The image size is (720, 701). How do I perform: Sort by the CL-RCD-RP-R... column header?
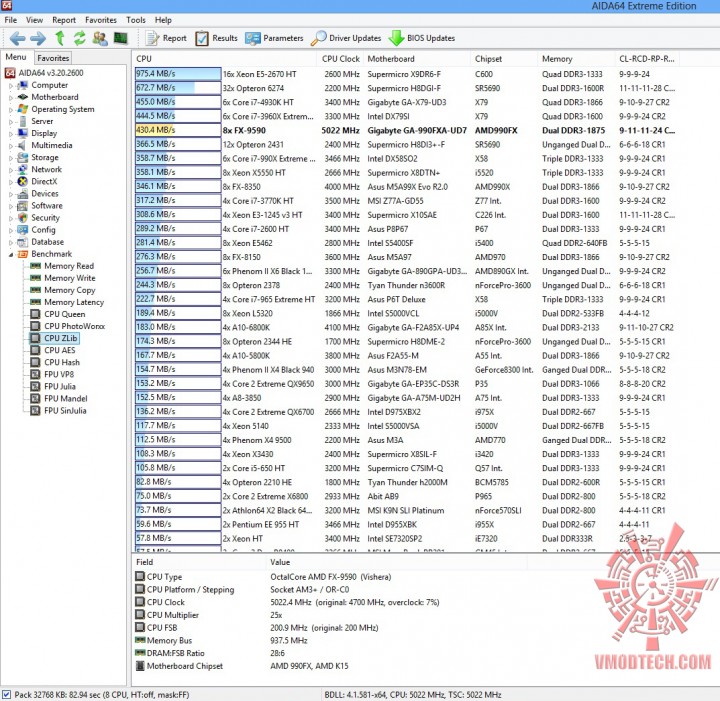point(647,59)
